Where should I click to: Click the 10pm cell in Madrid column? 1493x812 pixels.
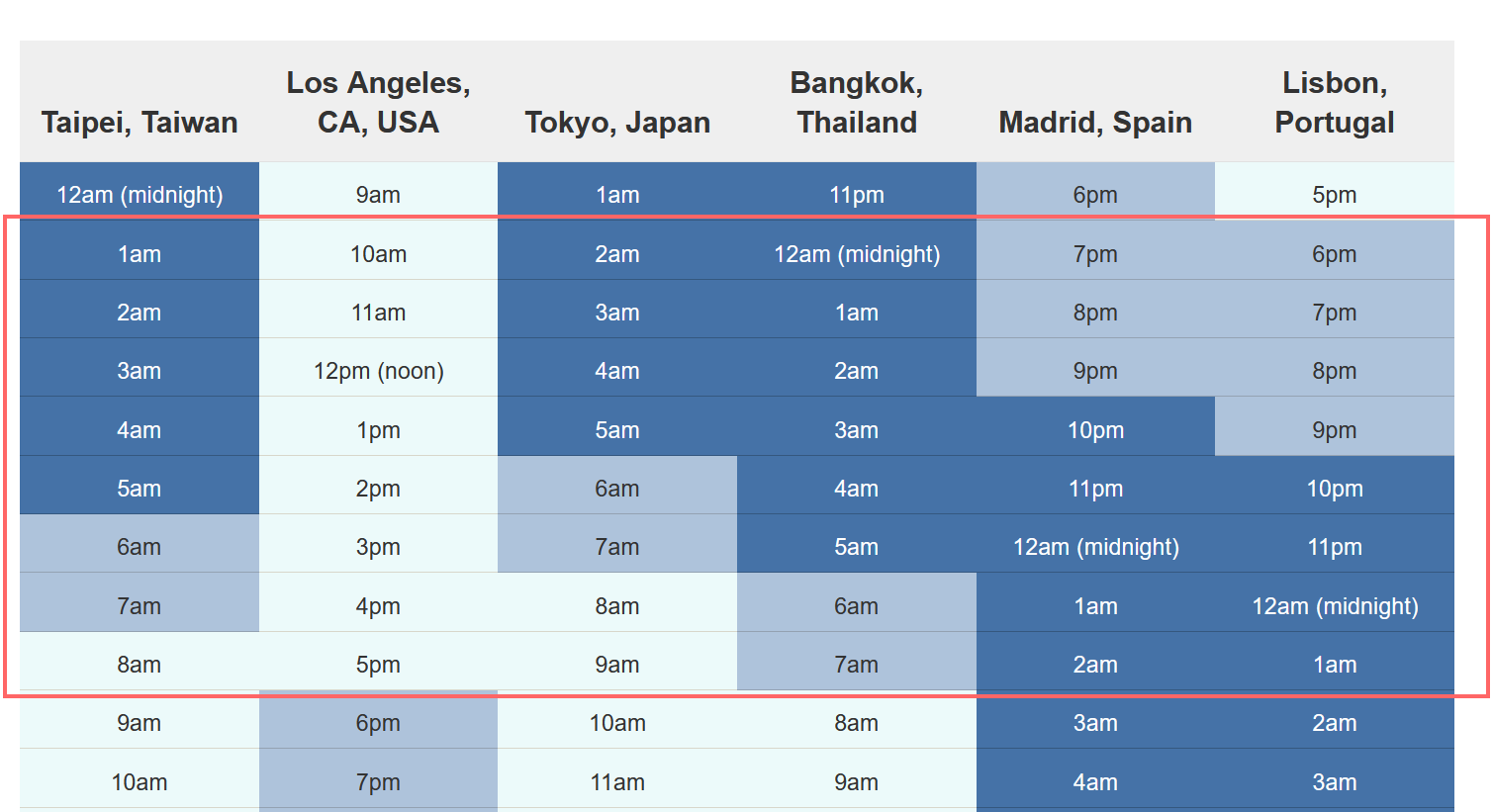tap(1095, 430)
